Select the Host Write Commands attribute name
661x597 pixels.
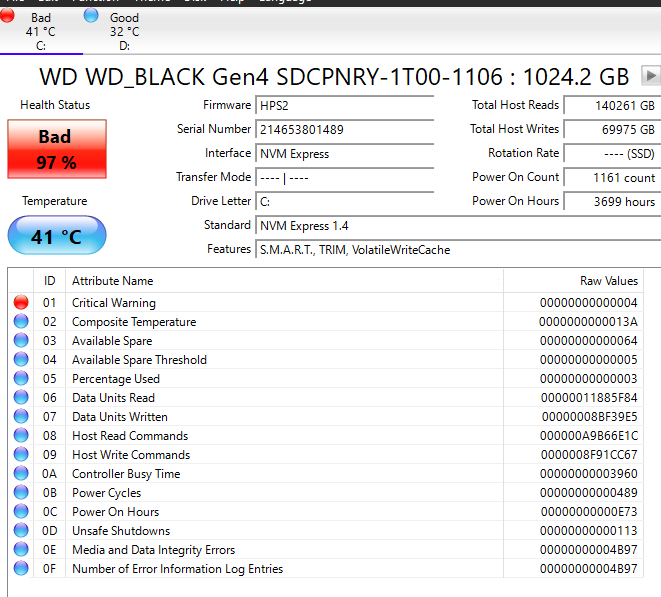[131, 454]
